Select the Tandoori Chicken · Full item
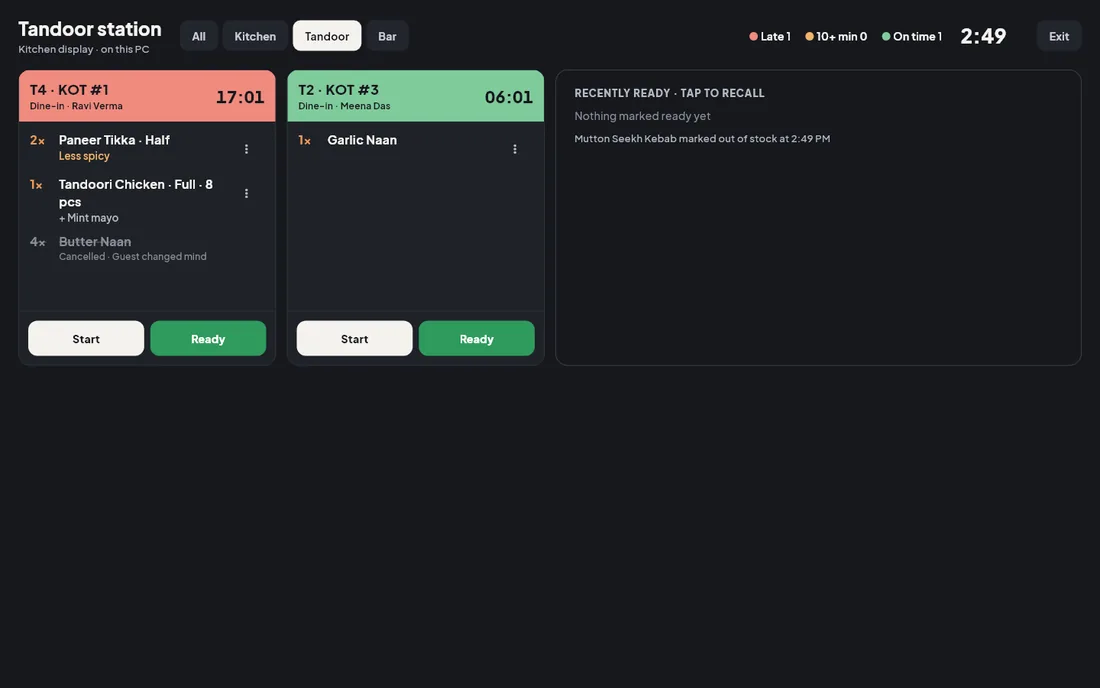This screenshot has height=688, width=1100. pos(135,193)
